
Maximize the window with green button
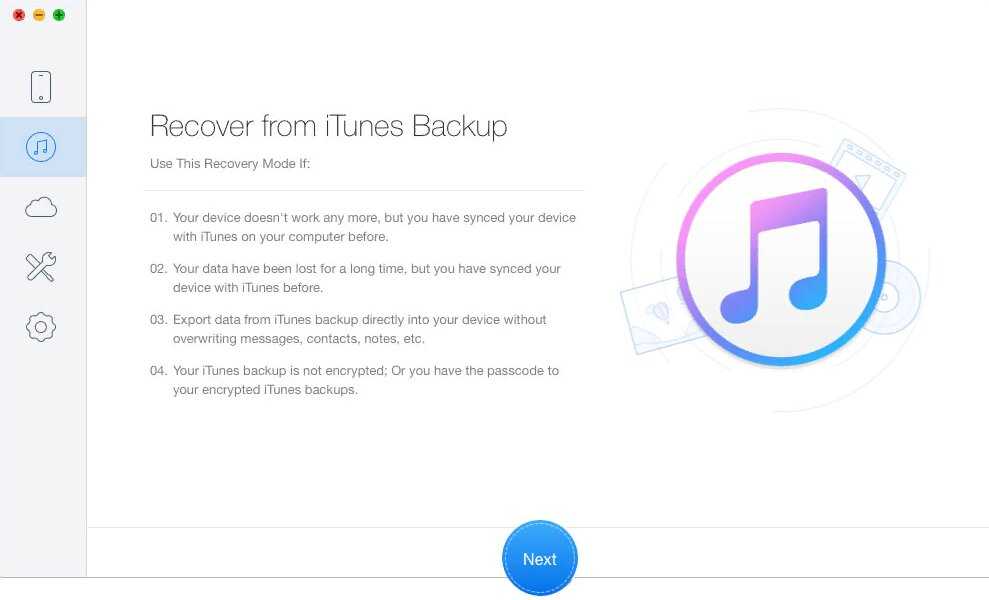coord(59,15)
